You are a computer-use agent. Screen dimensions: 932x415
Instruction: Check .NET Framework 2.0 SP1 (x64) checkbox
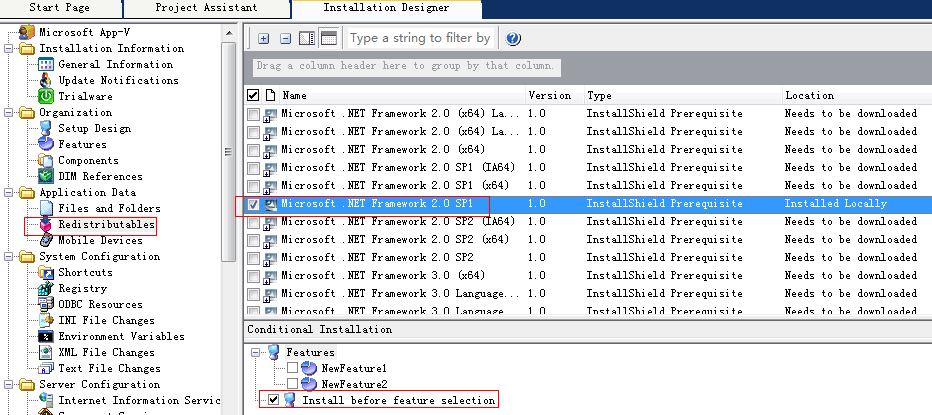click(x=254, y=186)
